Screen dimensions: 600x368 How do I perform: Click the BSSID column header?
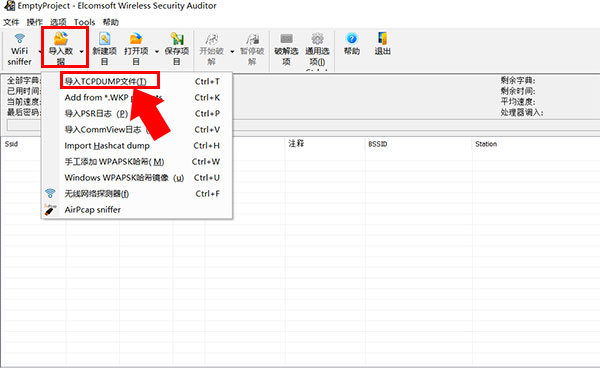[x=378, y=144]
